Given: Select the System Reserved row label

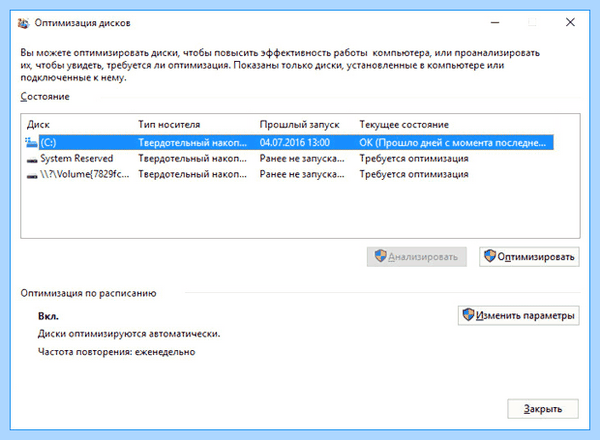Looking at the screenshot, I should (77, 158).
